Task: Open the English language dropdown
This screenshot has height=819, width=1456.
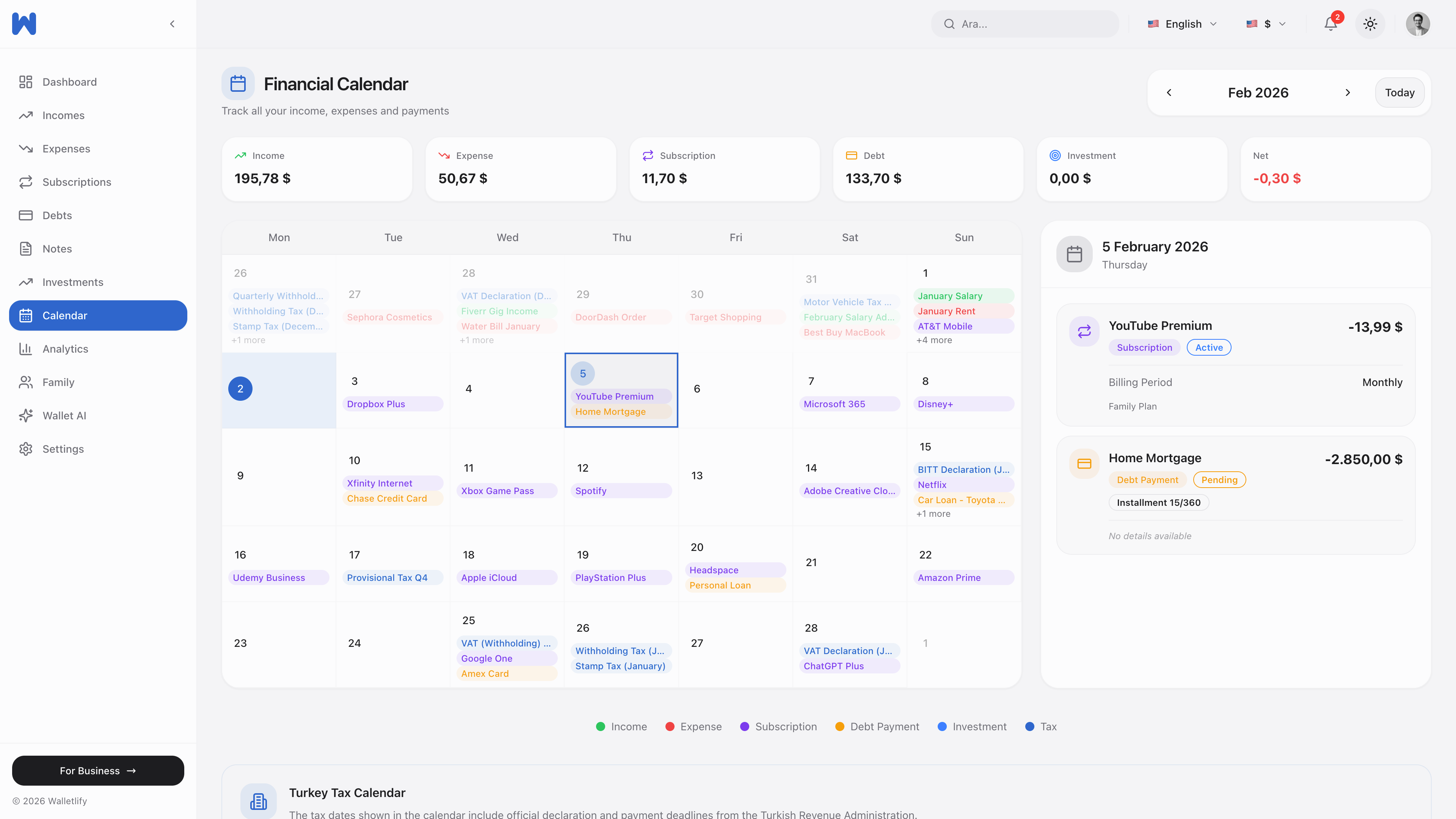Action: 1182,24
